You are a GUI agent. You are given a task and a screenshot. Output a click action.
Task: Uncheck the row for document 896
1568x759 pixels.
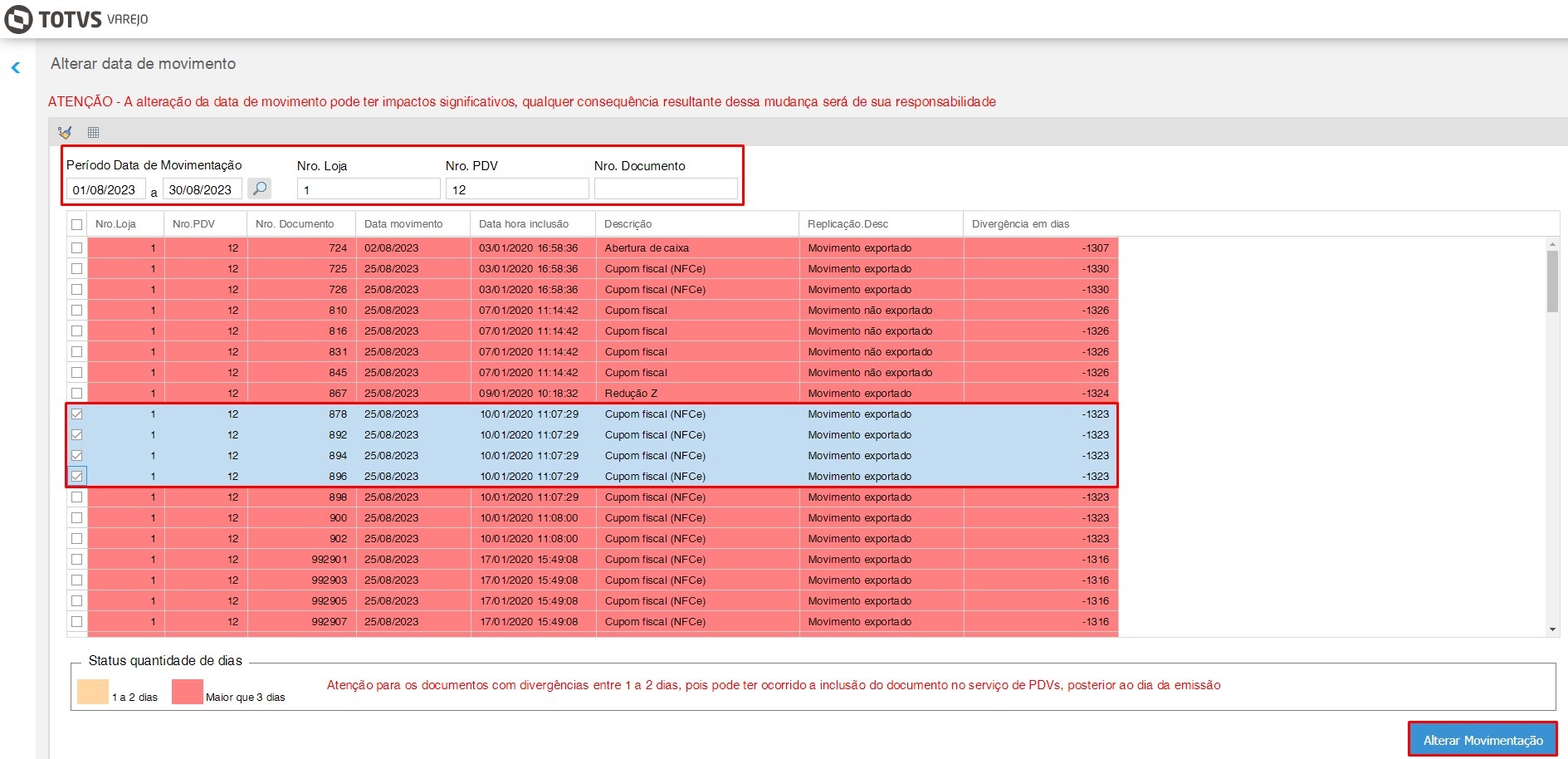(x=77, y=476)
